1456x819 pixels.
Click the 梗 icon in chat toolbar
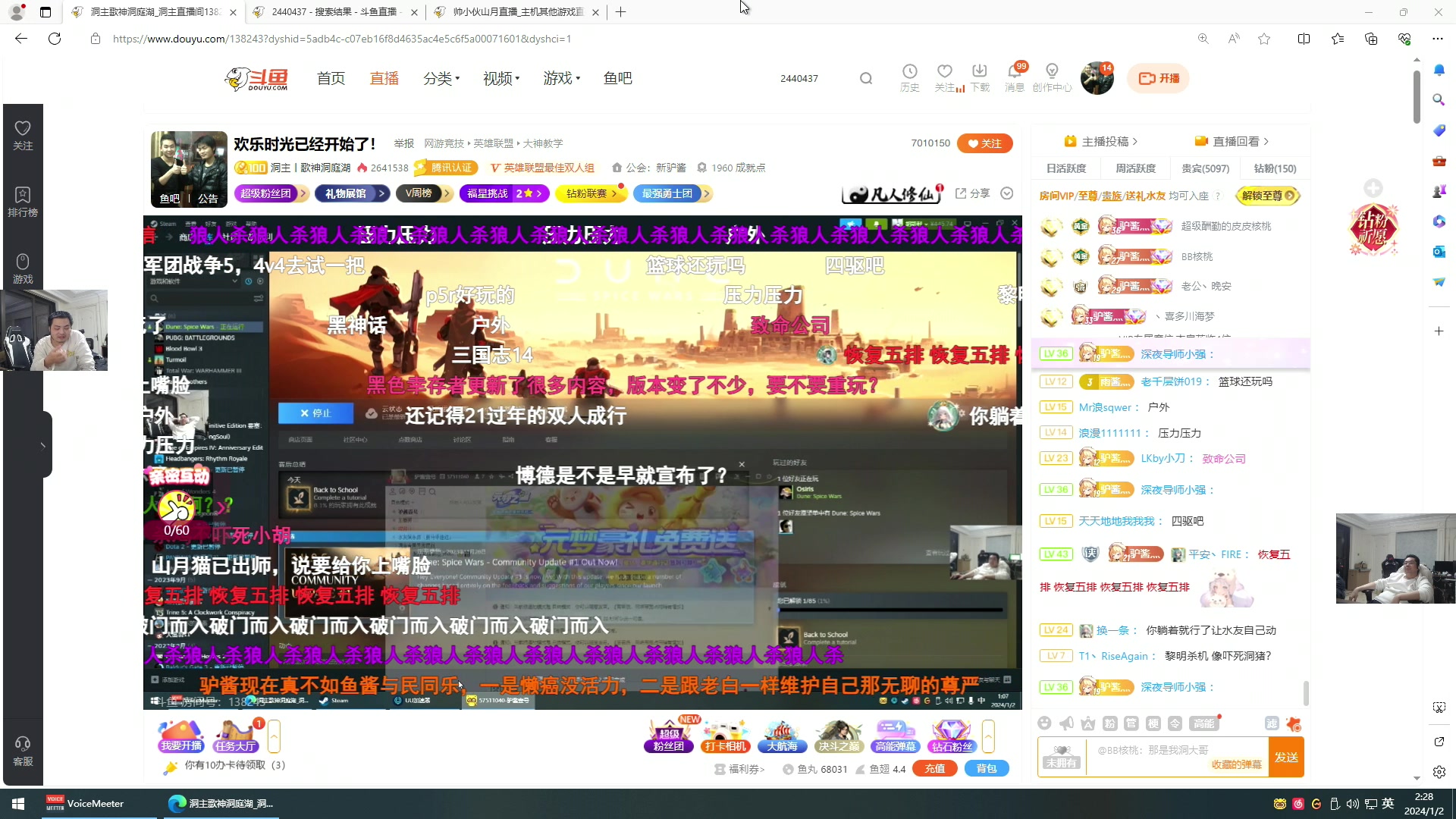click(1153, 723)
